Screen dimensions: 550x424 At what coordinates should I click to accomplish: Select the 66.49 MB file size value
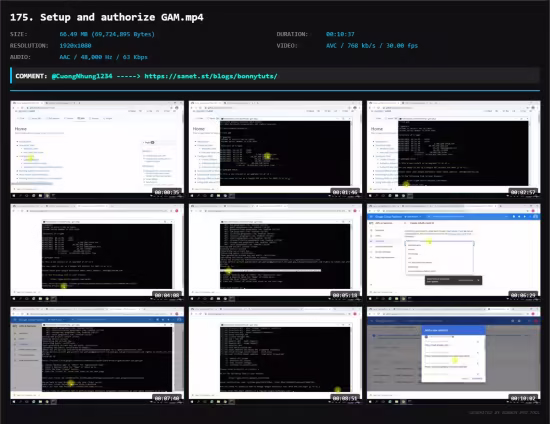[x=107, y=34]
